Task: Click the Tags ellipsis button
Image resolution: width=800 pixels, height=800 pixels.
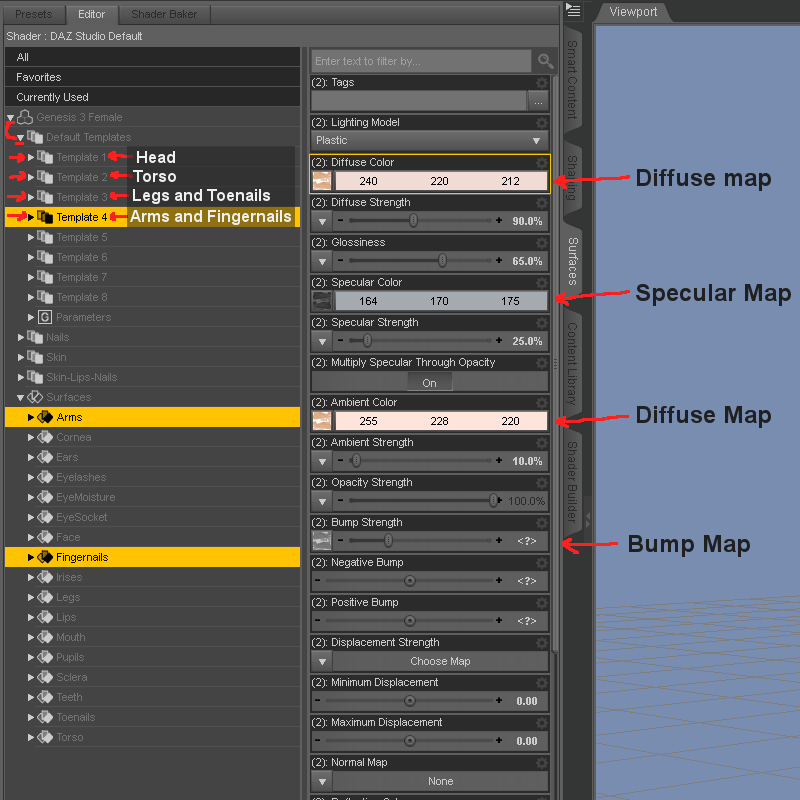Action: [x=538, y=101]
